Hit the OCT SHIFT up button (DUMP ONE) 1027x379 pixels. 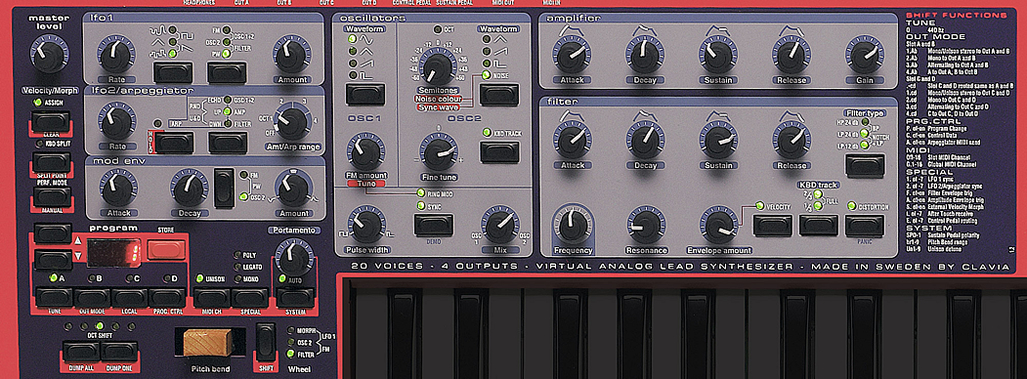click(119, 352)
